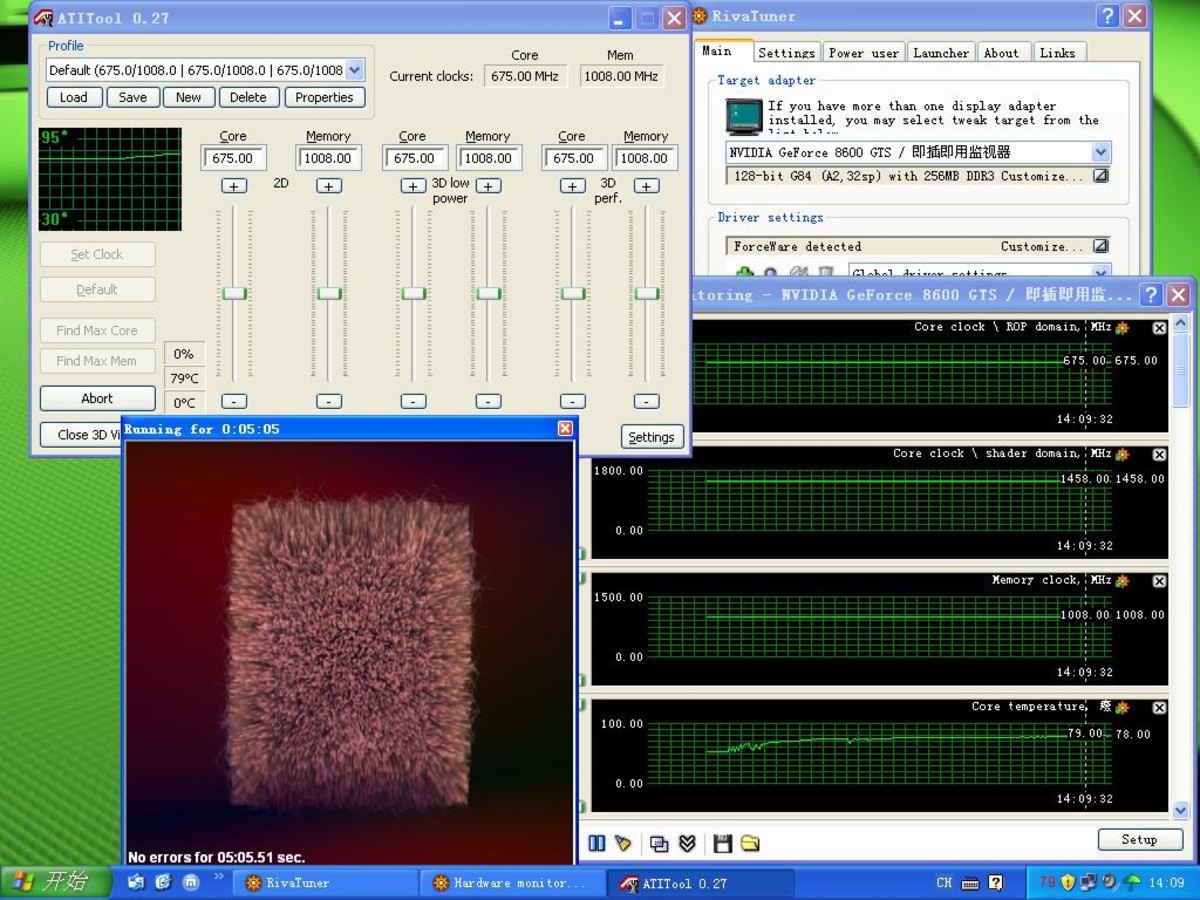1200x900 pixels.
Task: Open the Start menu
Action: (x=57, y=882)
